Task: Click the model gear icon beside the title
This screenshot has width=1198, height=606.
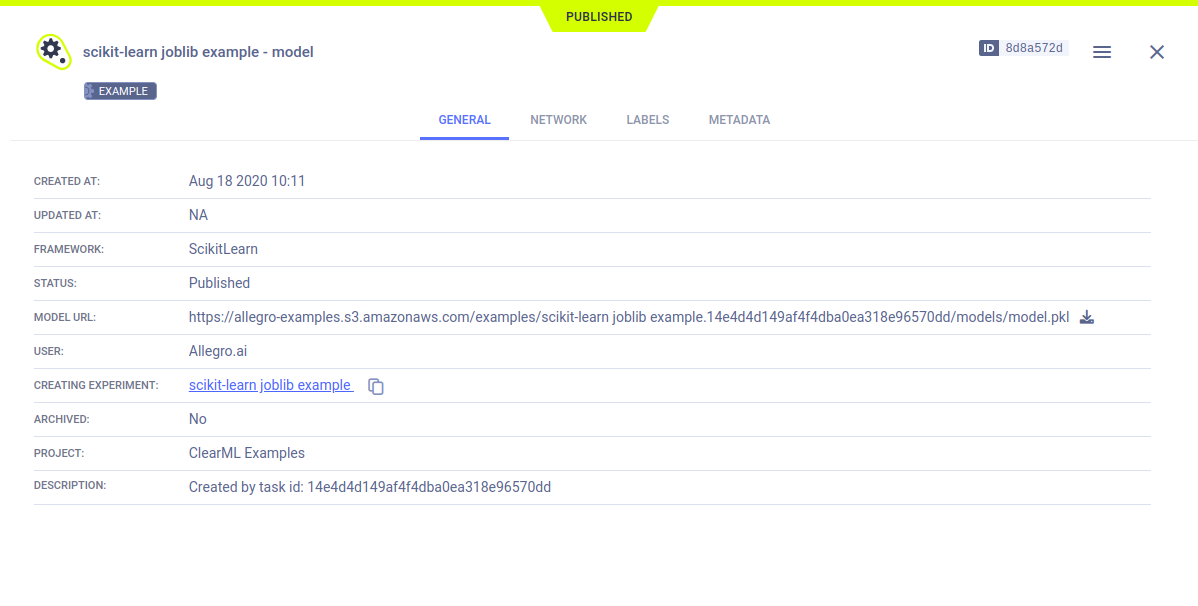Action: pyautogui.click(x=52, y=50)
